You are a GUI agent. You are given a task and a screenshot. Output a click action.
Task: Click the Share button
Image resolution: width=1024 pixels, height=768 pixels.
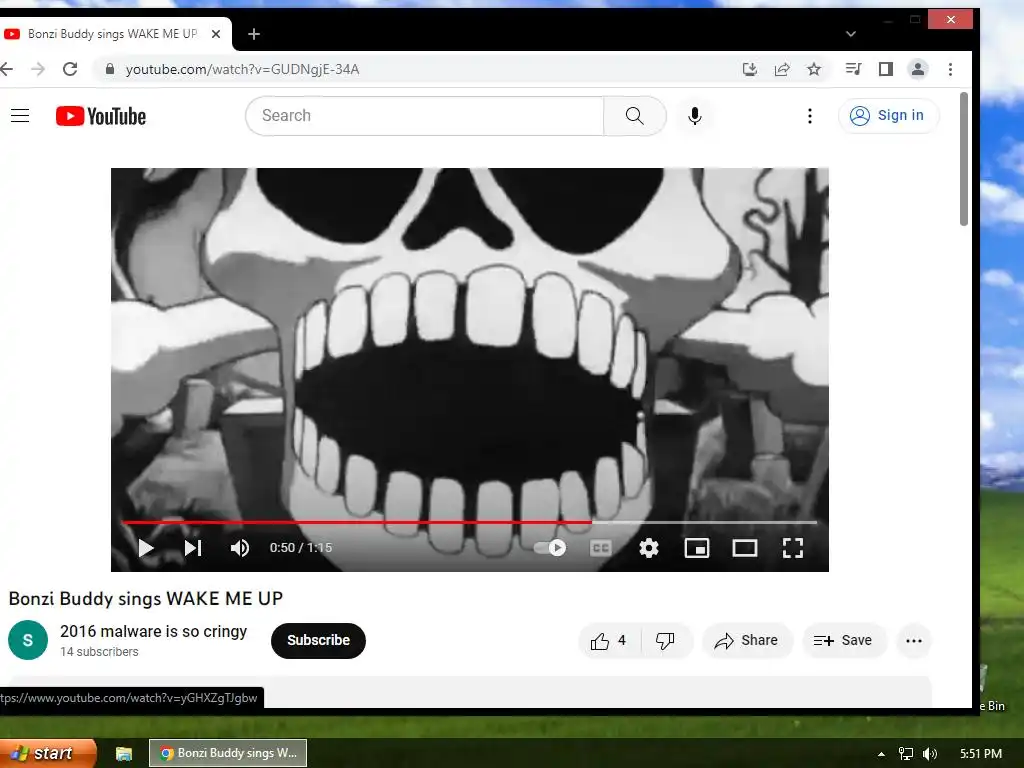pyautogui.click(x=747, y=641)
